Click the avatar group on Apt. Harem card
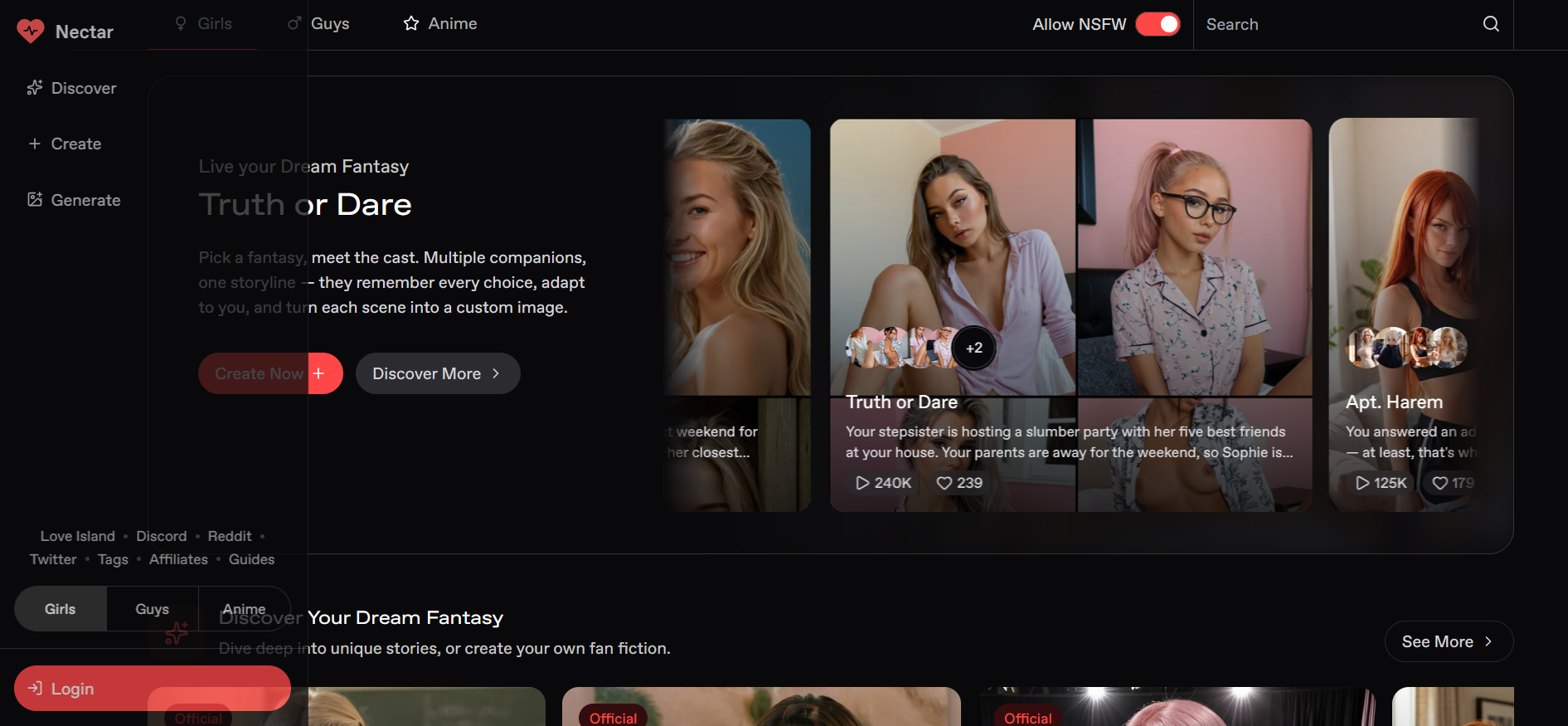This screenshot has height=726, width=1568. pos(1406,348)
